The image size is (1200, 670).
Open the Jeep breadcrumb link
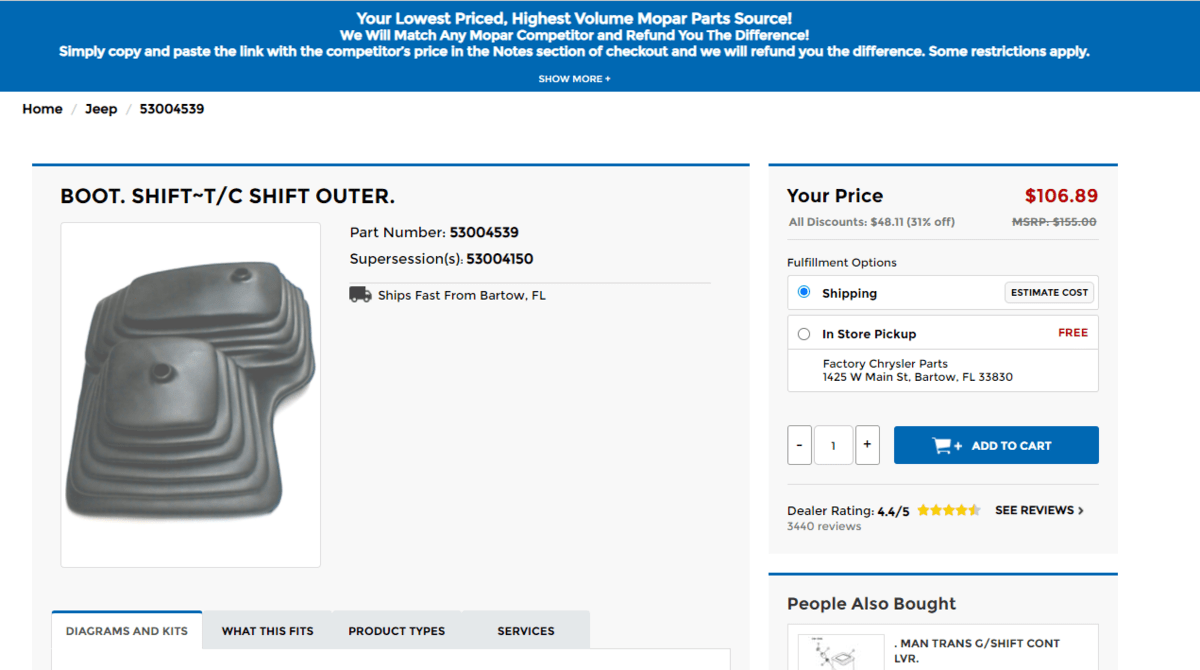(101, 109)
